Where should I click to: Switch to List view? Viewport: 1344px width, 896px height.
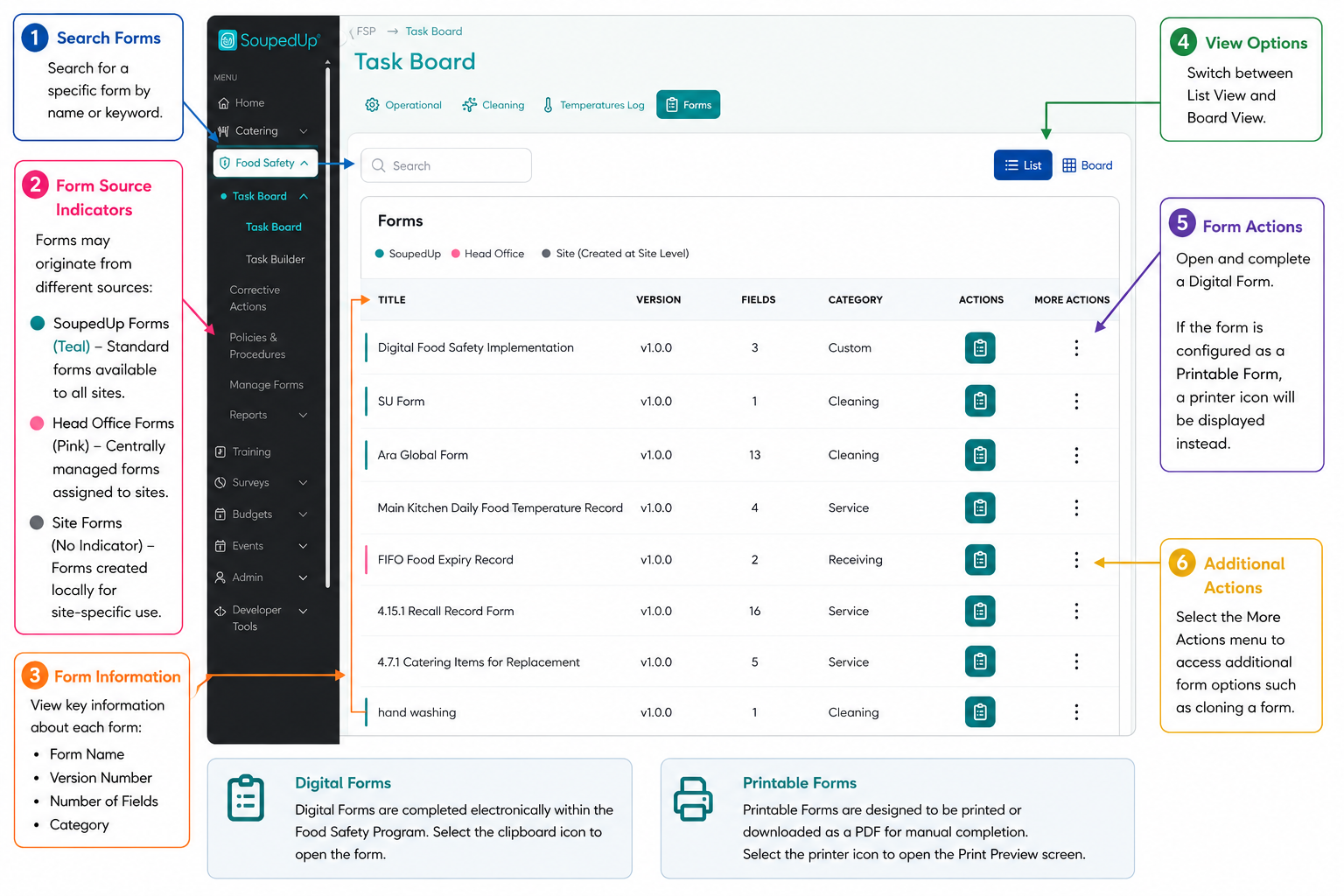1023,165
